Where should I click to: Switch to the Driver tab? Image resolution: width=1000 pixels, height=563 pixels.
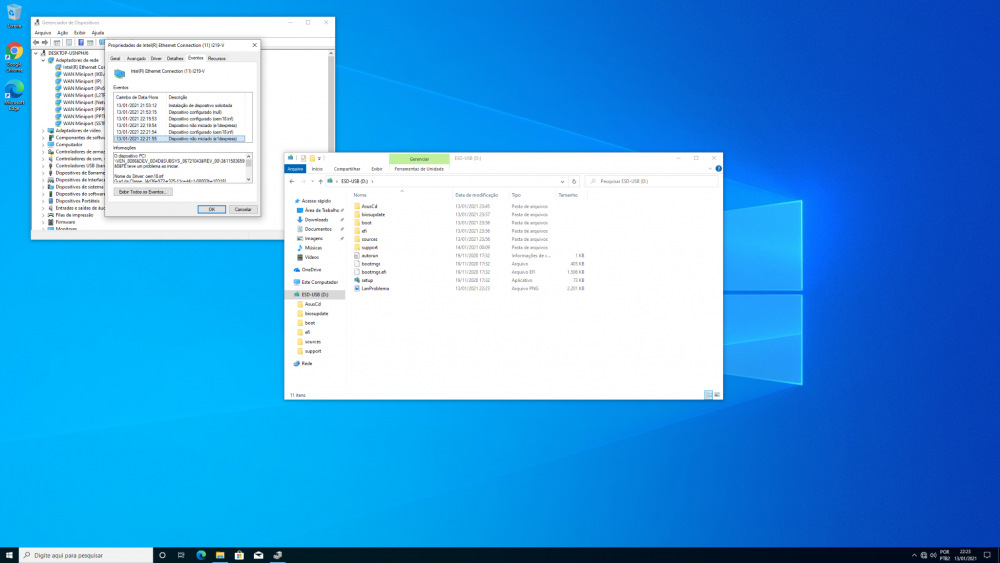[156, 58]
